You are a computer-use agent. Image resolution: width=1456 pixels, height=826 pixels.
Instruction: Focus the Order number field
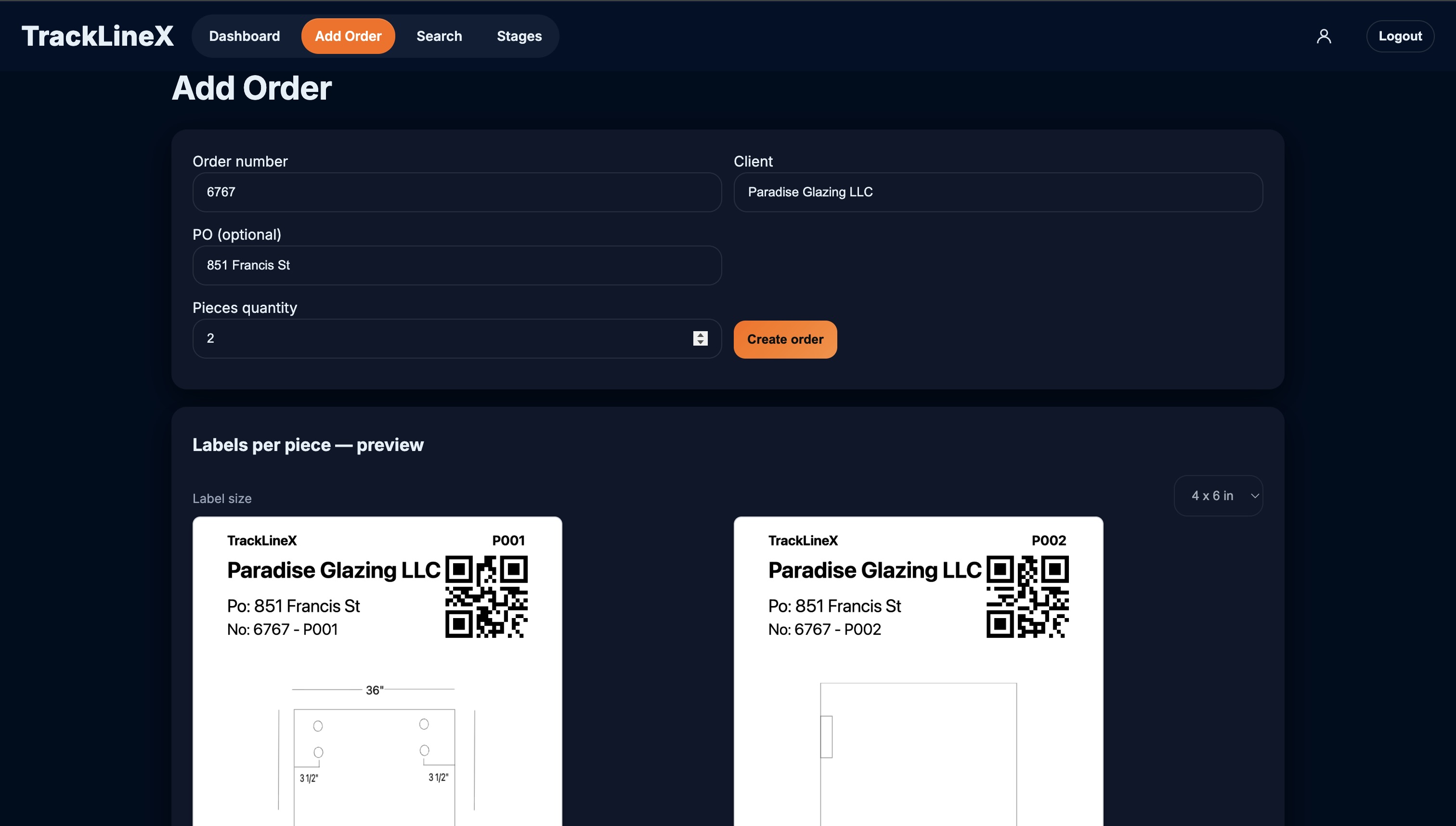[457, 193]
